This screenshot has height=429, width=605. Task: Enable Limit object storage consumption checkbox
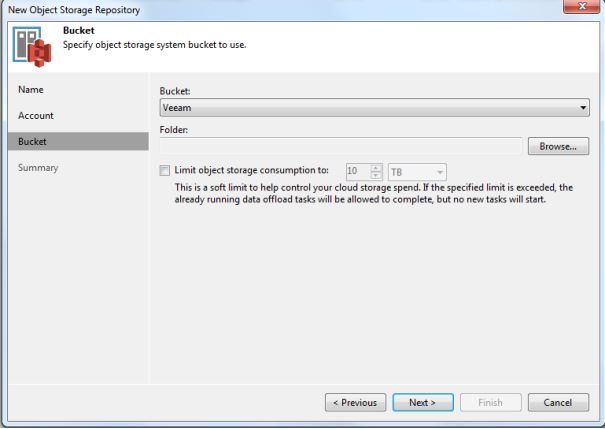(165, 170)
